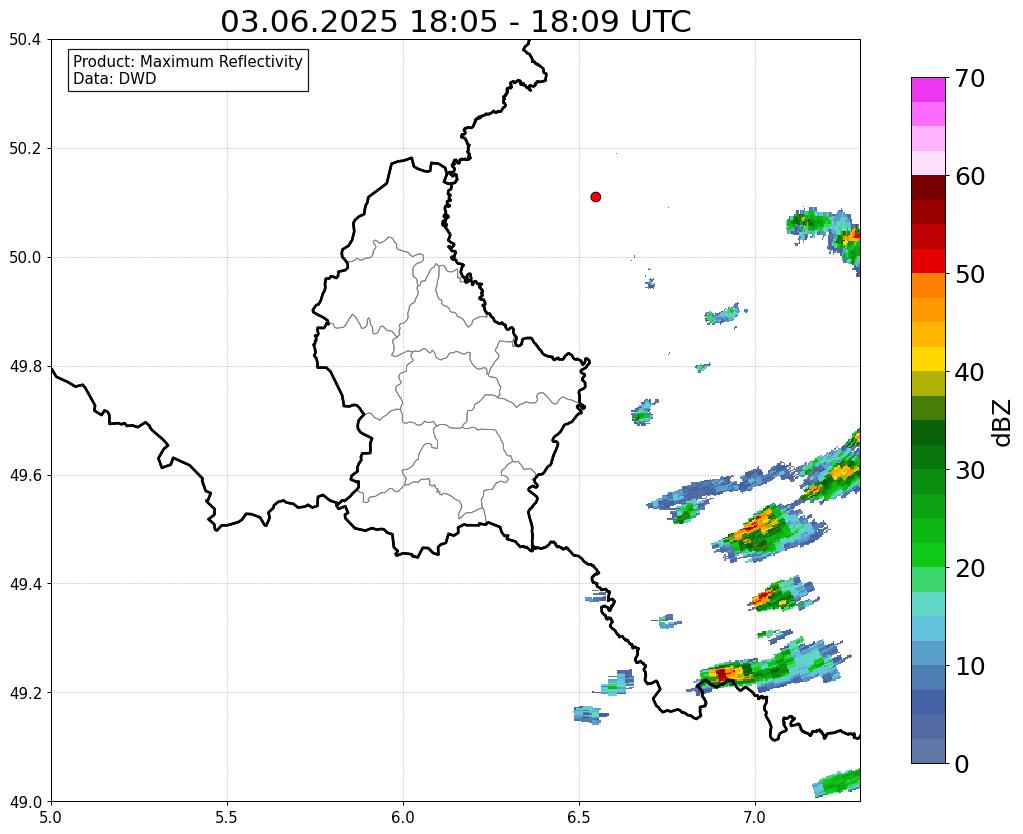Click latitude axis label 50.0
1023x834 pixels.
click(25, 258)
